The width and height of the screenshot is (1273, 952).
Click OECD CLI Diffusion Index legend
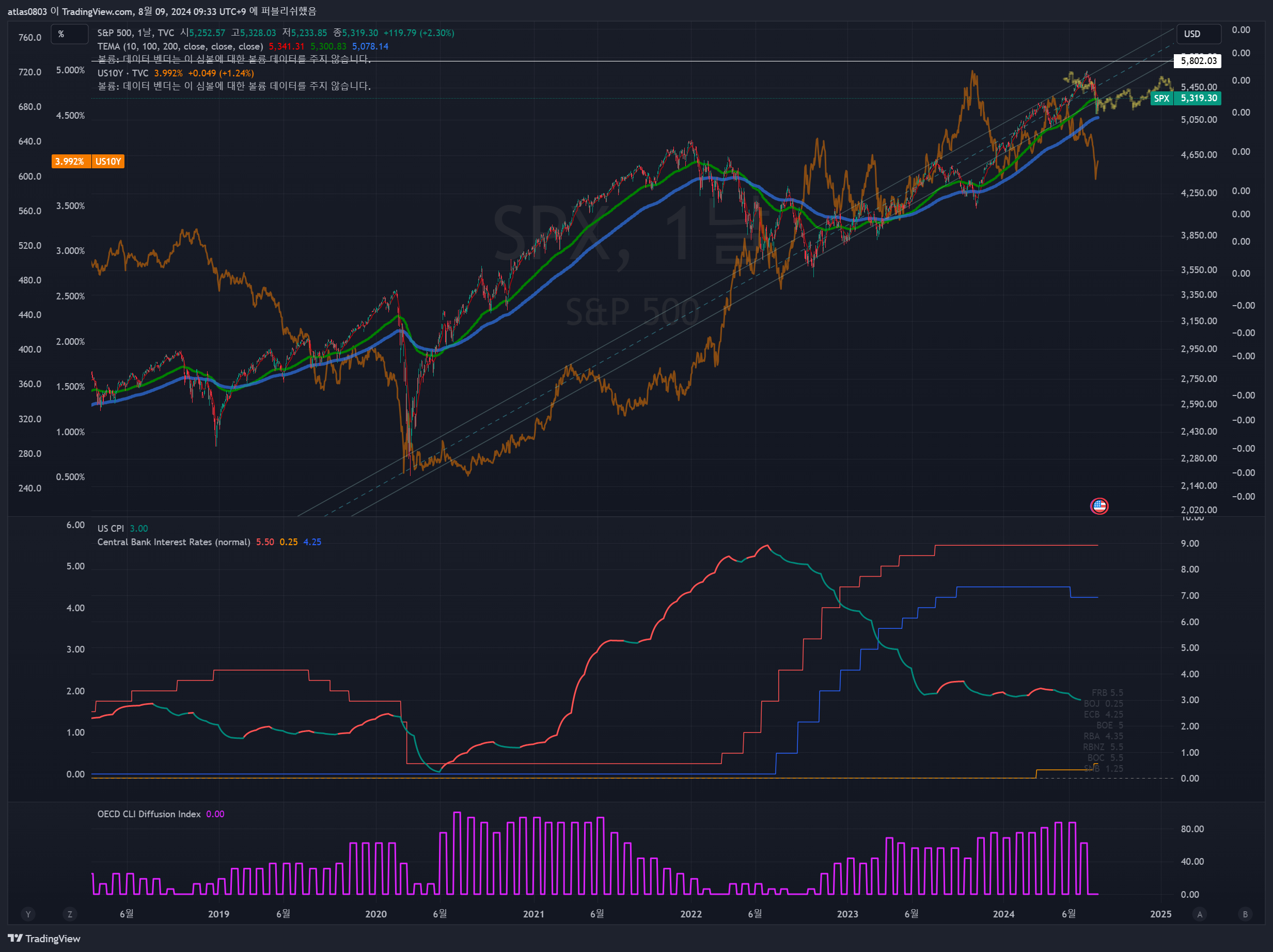pyautogui.click(x=149, y=814)
